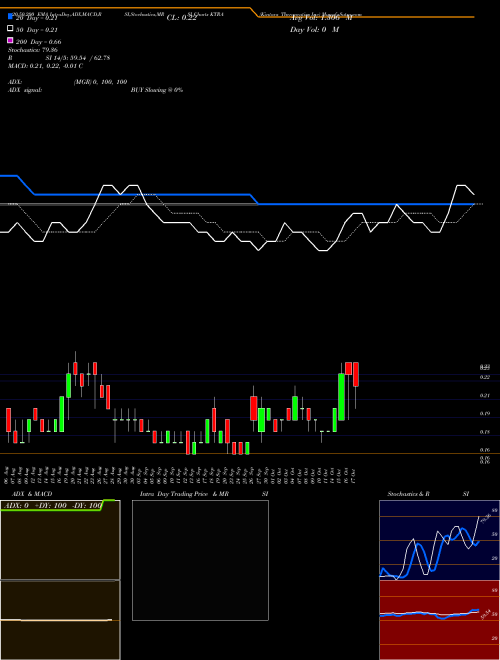500x660 pixels.
Task: Select the '200 Day - 0.66' legend label
Action: click(x=38, y=42)
